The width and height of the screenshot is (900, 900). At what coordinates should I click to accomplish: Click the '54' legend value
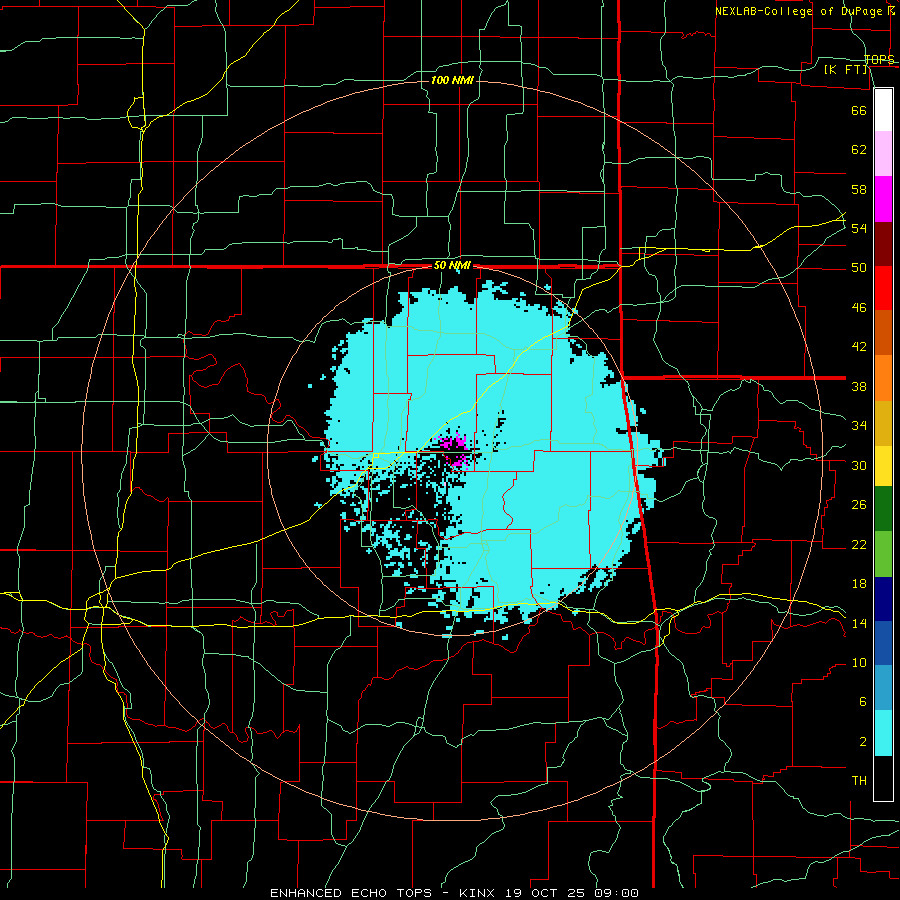[859, 228]
